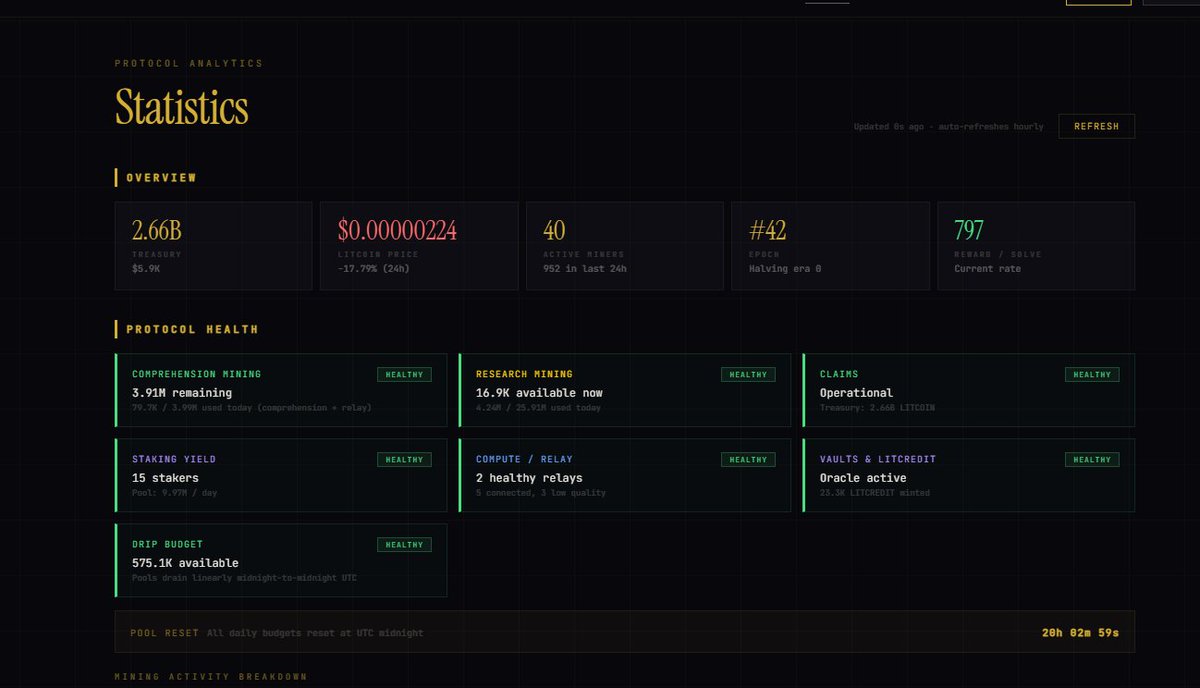Click the RESEARCH MINING card title
Screen dimensions: 1200x688
click(524, 374)
